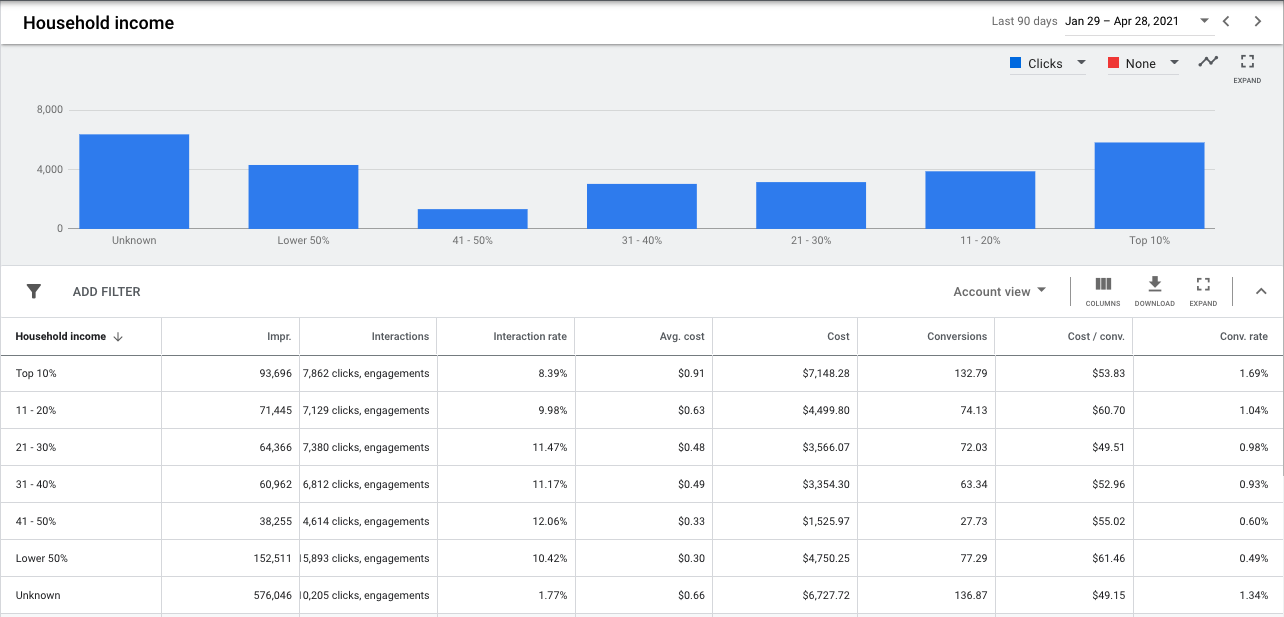Click the 7,380 clicks, engagements cell

pos(366,447)
